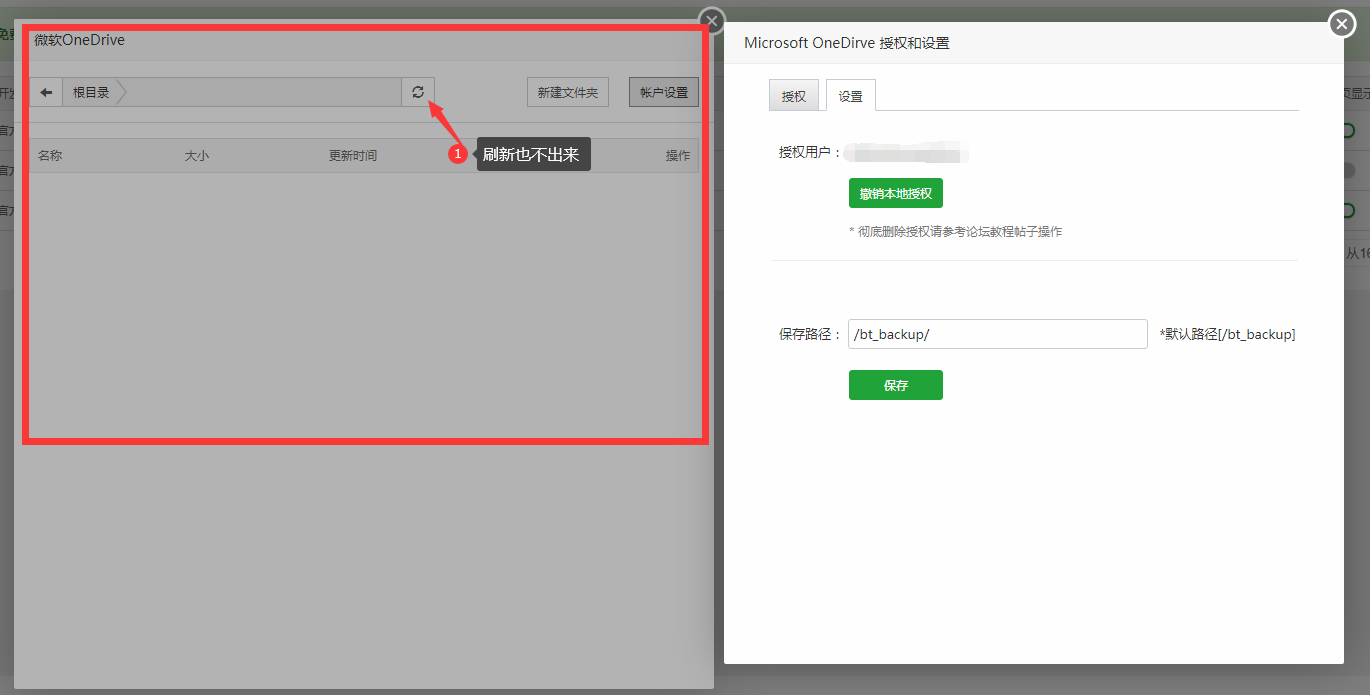Screen dimensions: 1370x695
Task: Click the 操作 column header
Action: pyautogui.click(x=678, y=156)
